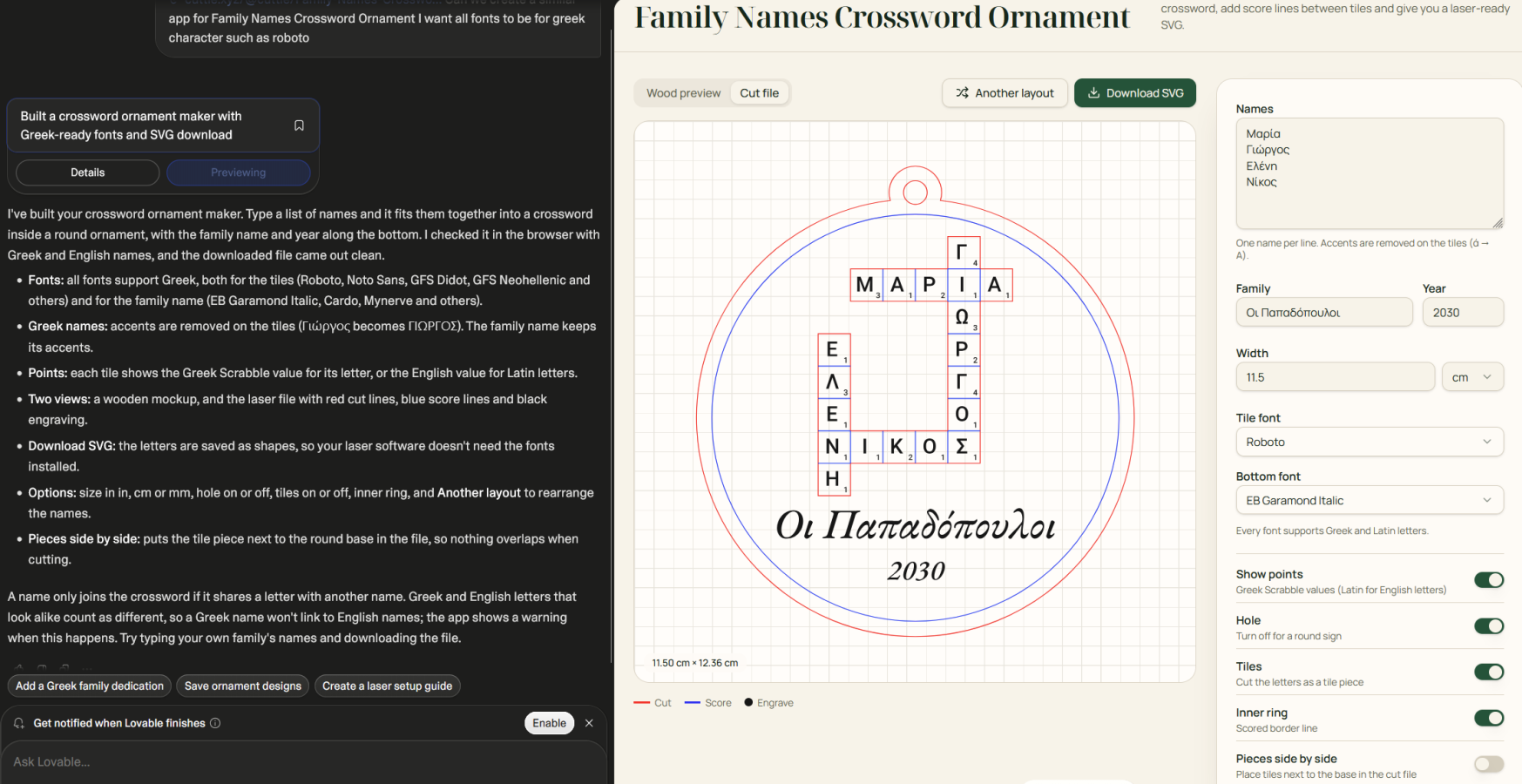The image size is (1522, 784).
Task: Click the red Cut legend swatch
Action: click(642, 703)
